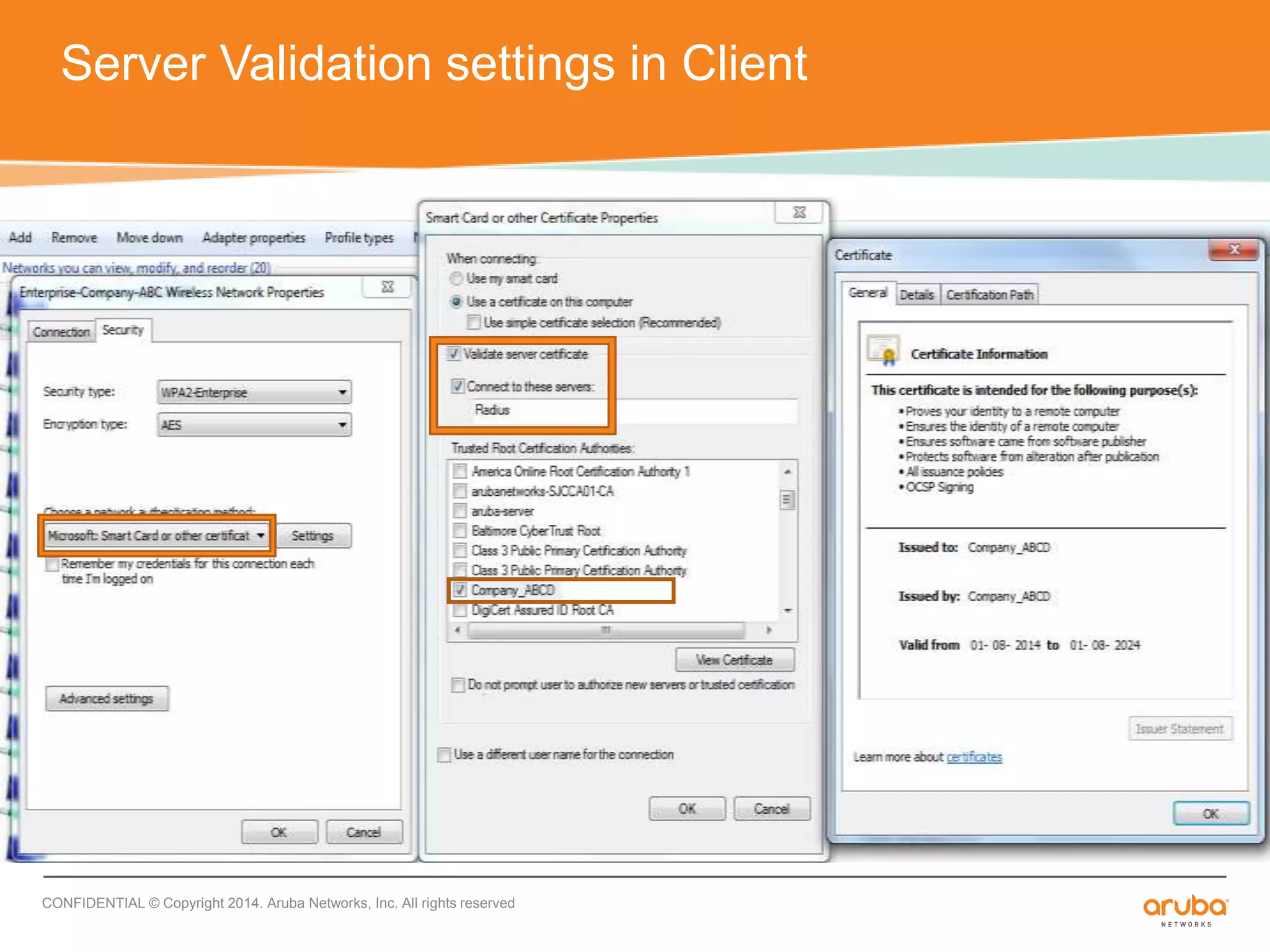Viewport: 1270px width, 952px height.
Task: Toggle 'Use a different user name' checkbox
Action: [x=444, y=754]
